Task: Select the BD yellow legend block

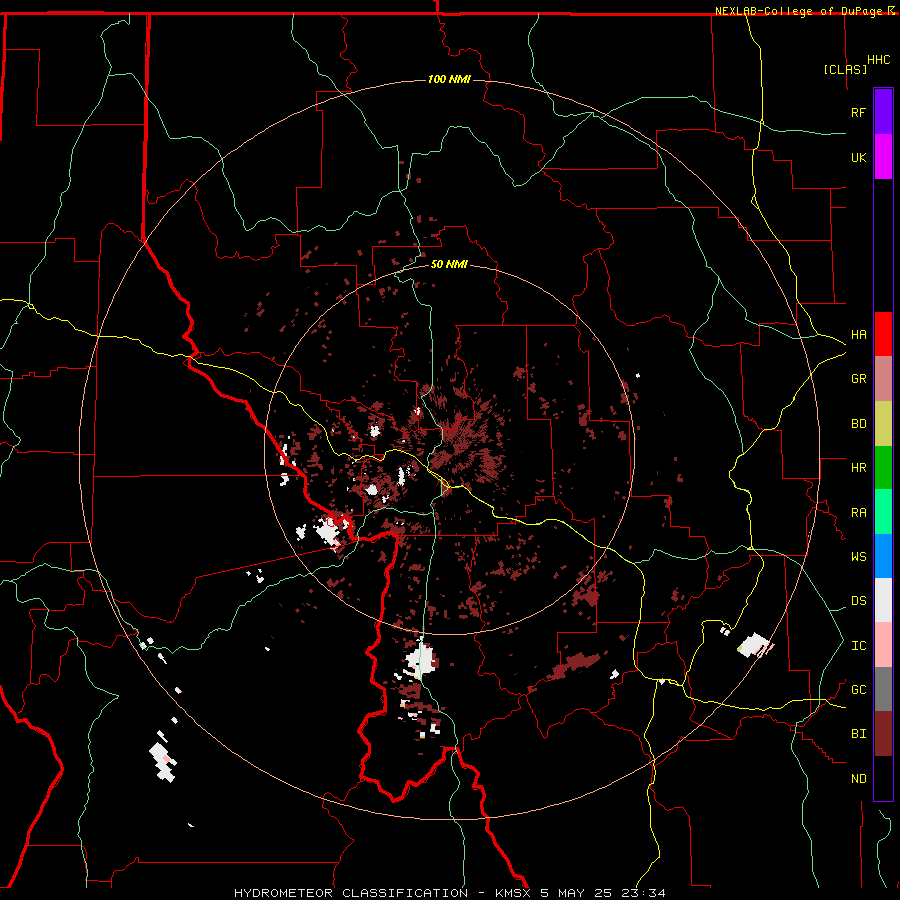Action: pyautogui.click(x=883, y=424)
